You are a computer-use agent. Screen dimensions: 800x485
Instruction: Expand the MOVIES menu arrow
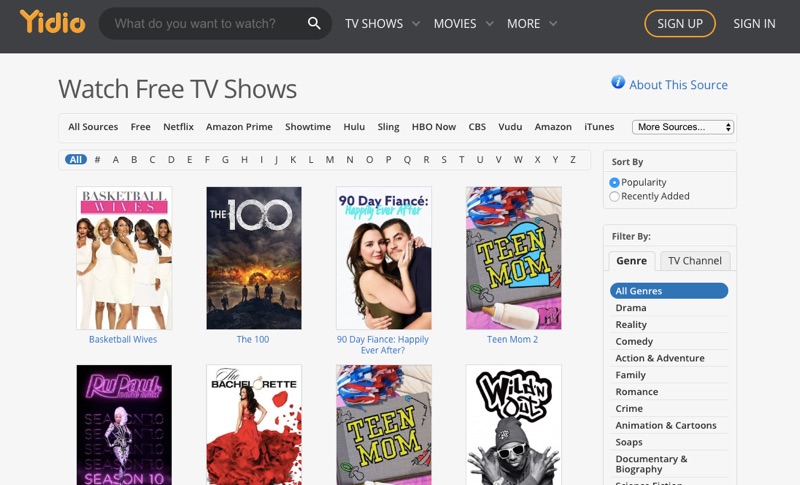coord(489,23)
